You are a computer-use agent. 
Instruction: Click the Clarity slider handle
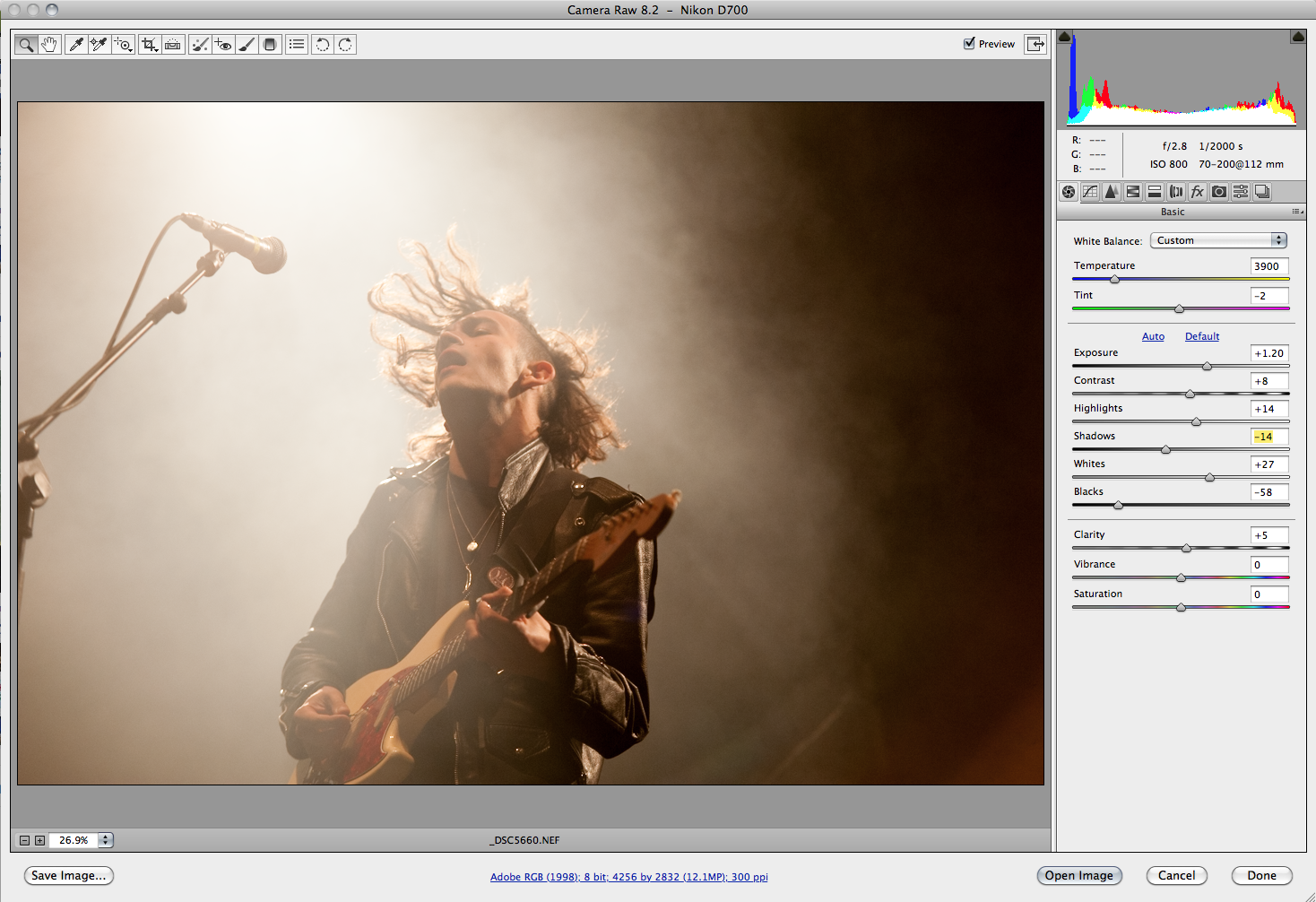1186,548
